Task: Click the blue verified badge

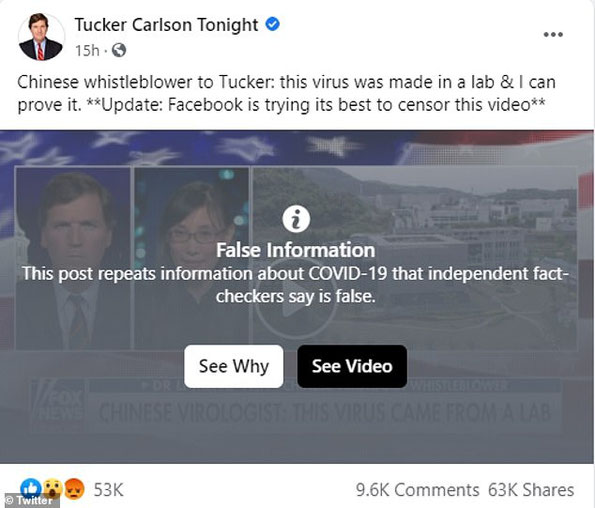Action: 272,24
